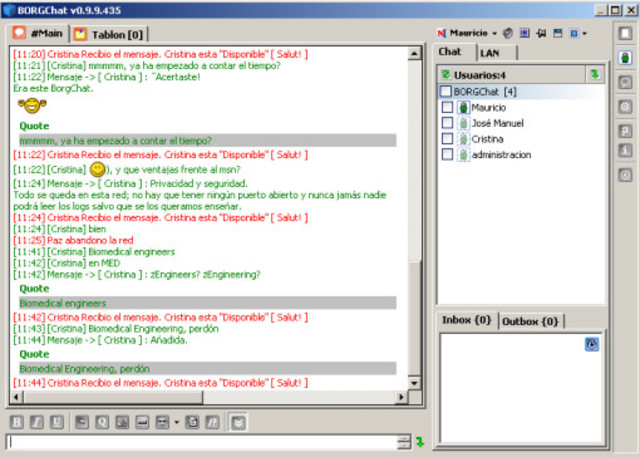Toggle bold text formatting

[17, 422]
